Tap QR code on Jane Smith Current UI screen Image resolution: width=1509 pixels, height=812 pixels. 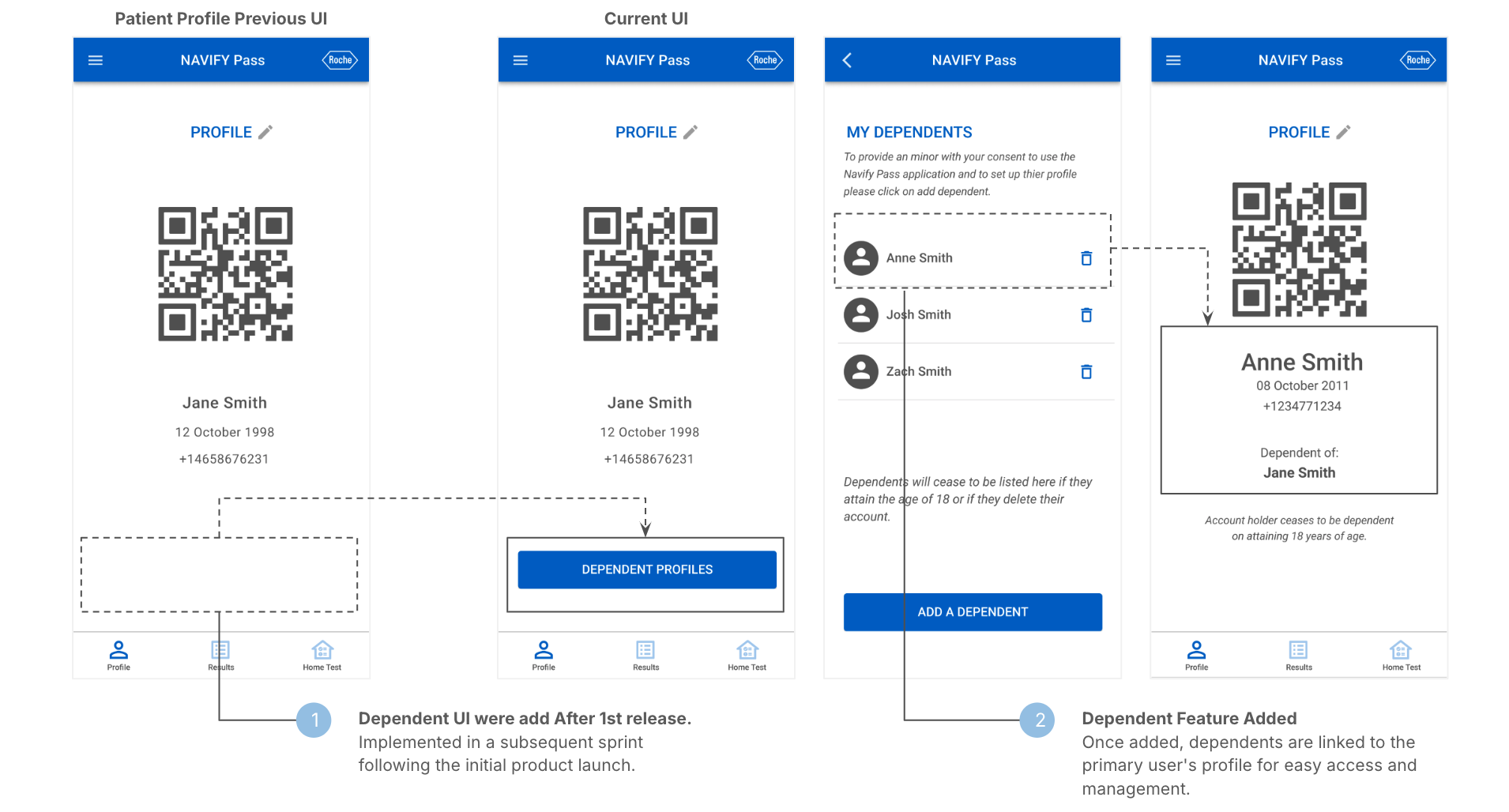click(x=650, y=274)
